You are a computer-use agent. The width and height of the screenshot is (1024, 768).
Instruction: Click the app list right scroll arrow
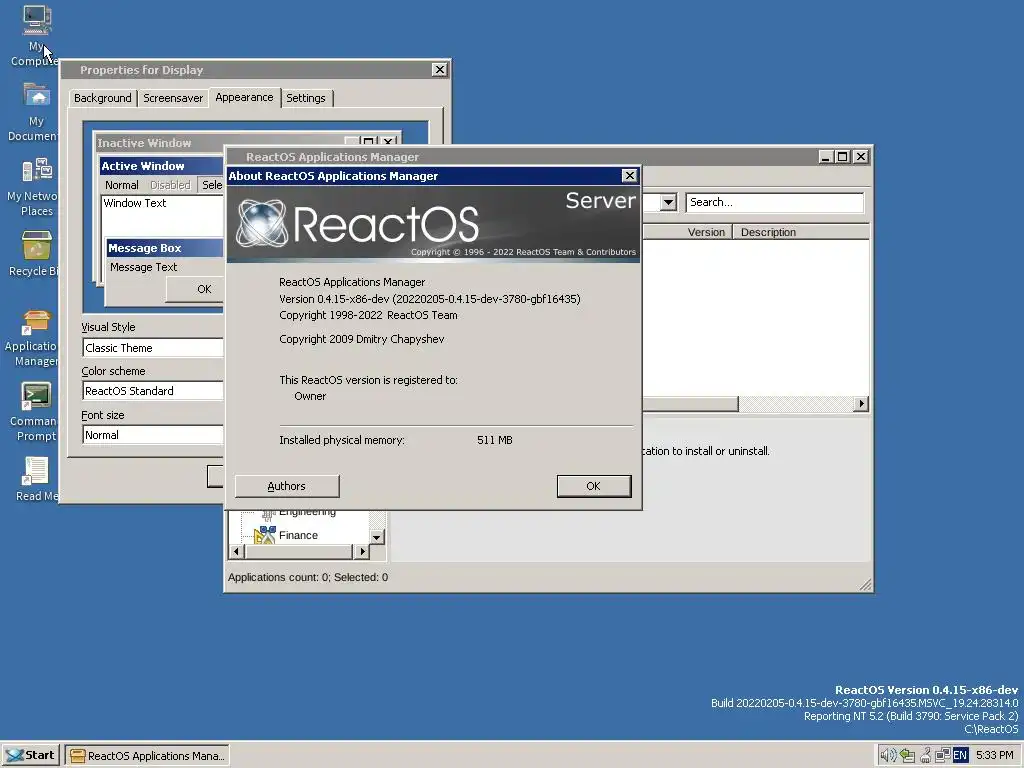(861, 404)
